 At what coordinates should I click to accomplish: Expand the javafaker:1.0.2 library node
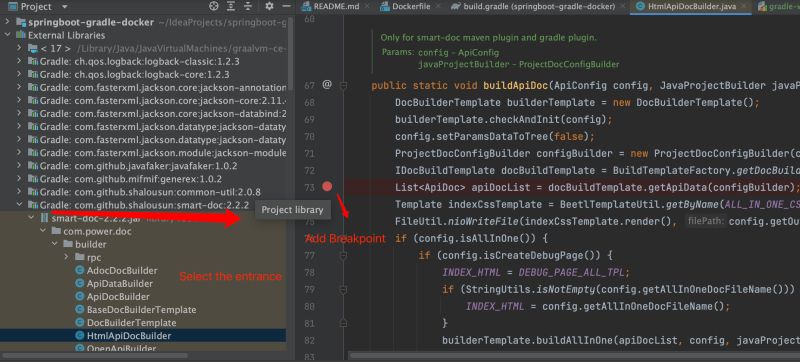pyautogui.click(x=19, y=166)
